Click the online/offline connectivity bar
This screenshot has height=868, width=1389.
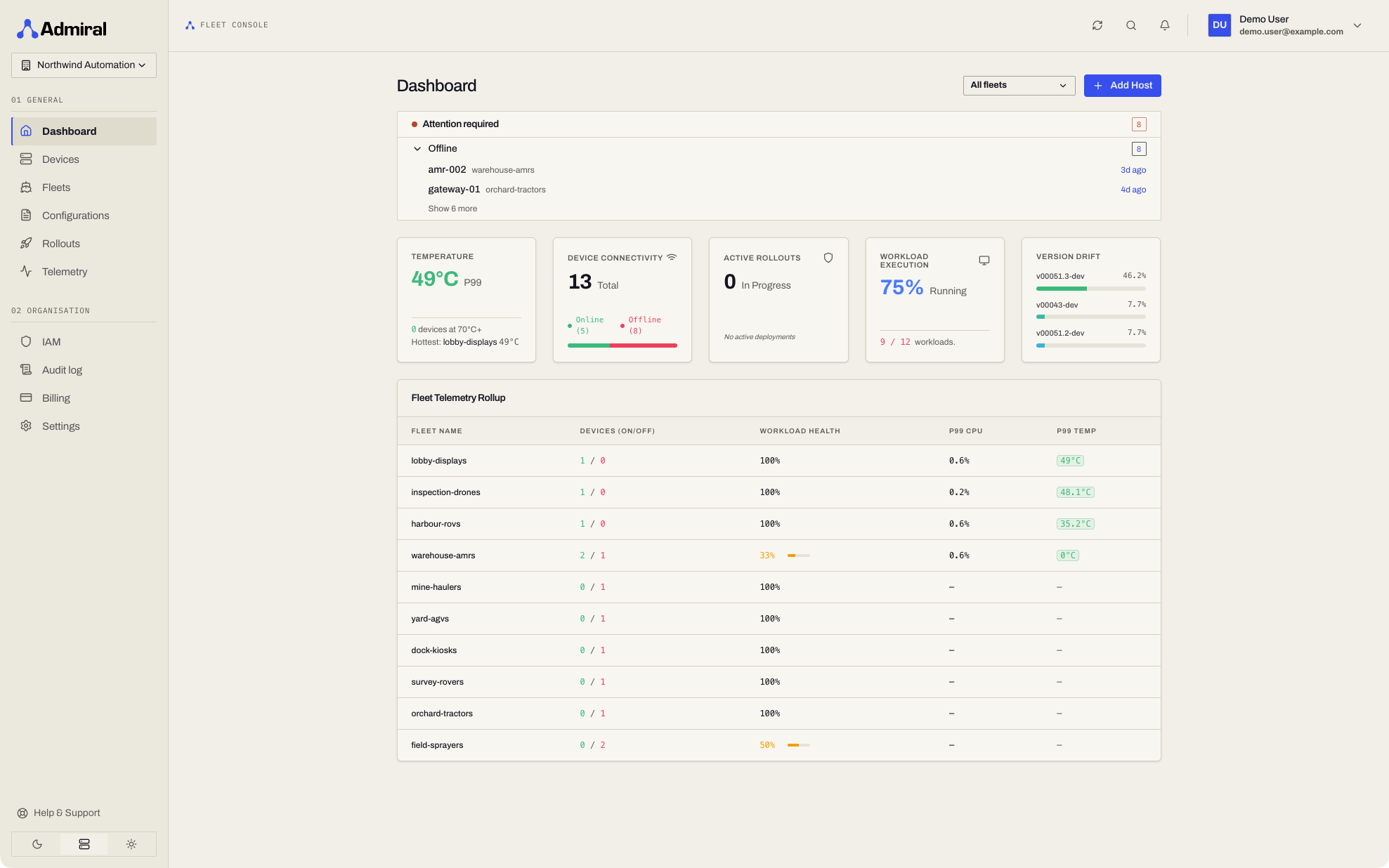(622, 346)
